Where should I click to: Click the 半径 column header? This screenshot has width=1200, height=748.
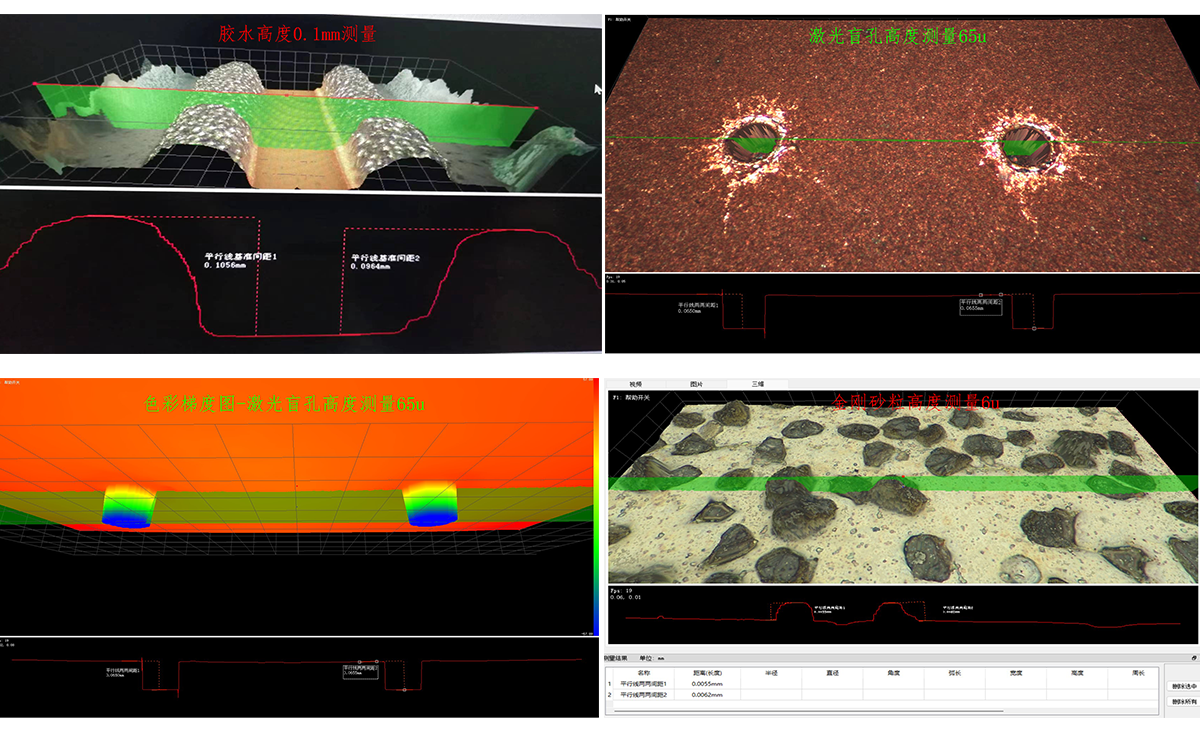click(x=771, y=673)
